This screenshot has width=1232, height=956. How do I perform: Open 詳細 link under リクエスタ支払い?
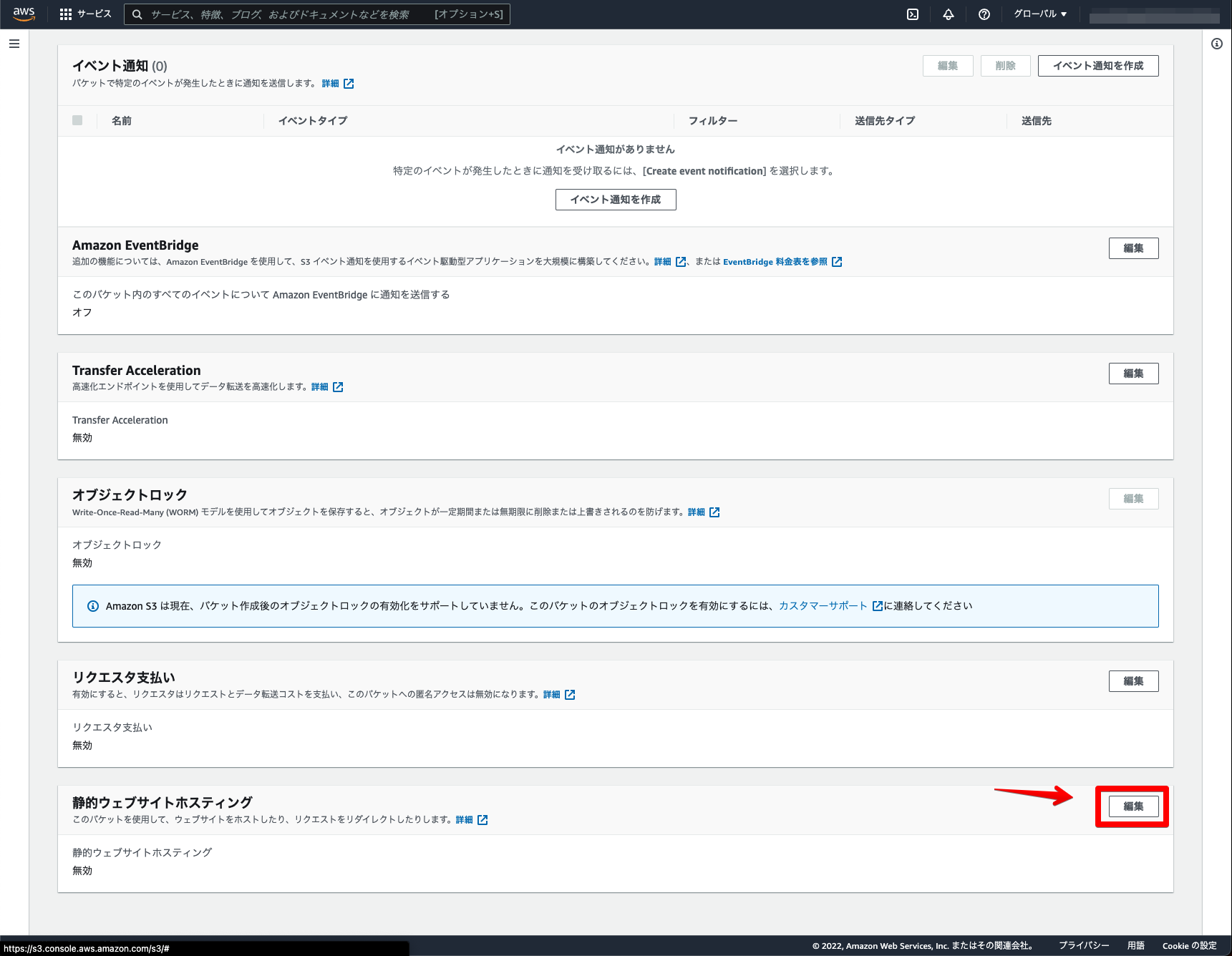point(551,695)
